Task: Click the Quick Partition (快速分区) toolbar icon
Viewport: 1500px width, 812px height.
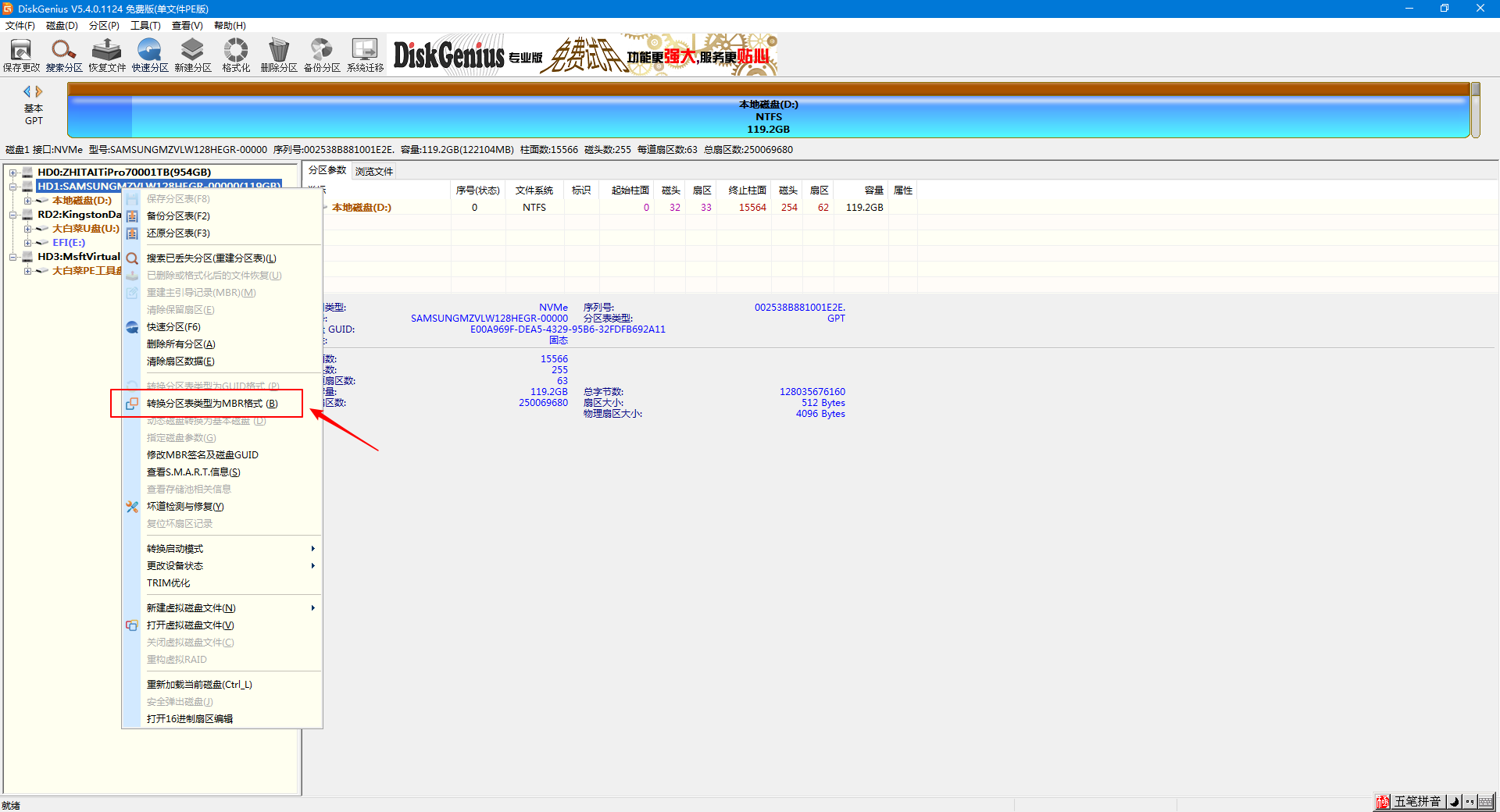Action: [150, 55]
